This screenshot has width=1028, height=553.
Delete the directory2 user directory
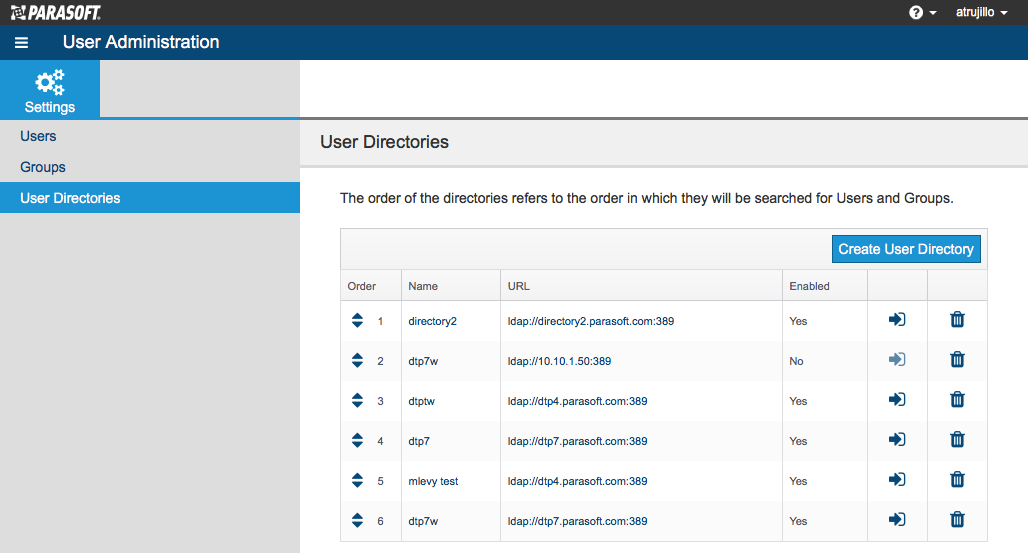(957, 319)
